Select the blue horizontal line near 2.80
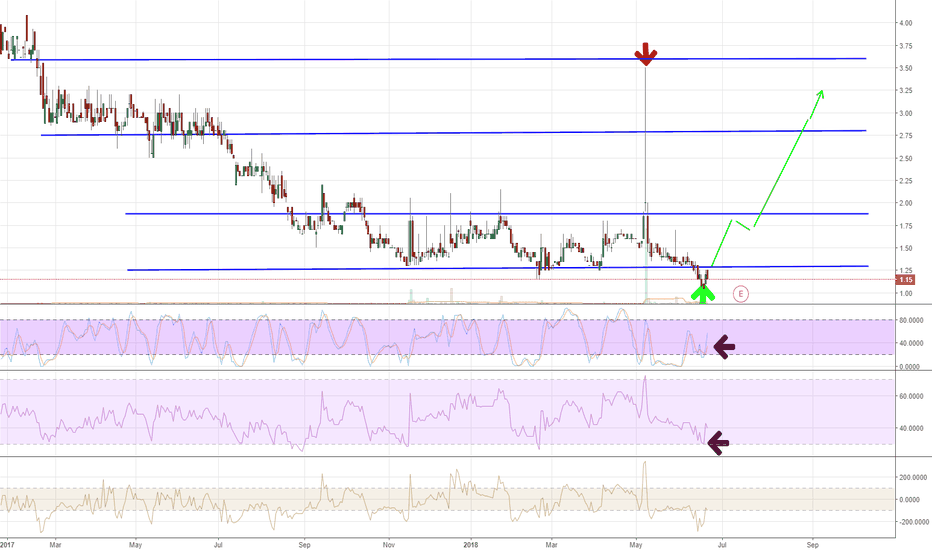The width and height of the screenshot is (932, 550). click(454, 133)
